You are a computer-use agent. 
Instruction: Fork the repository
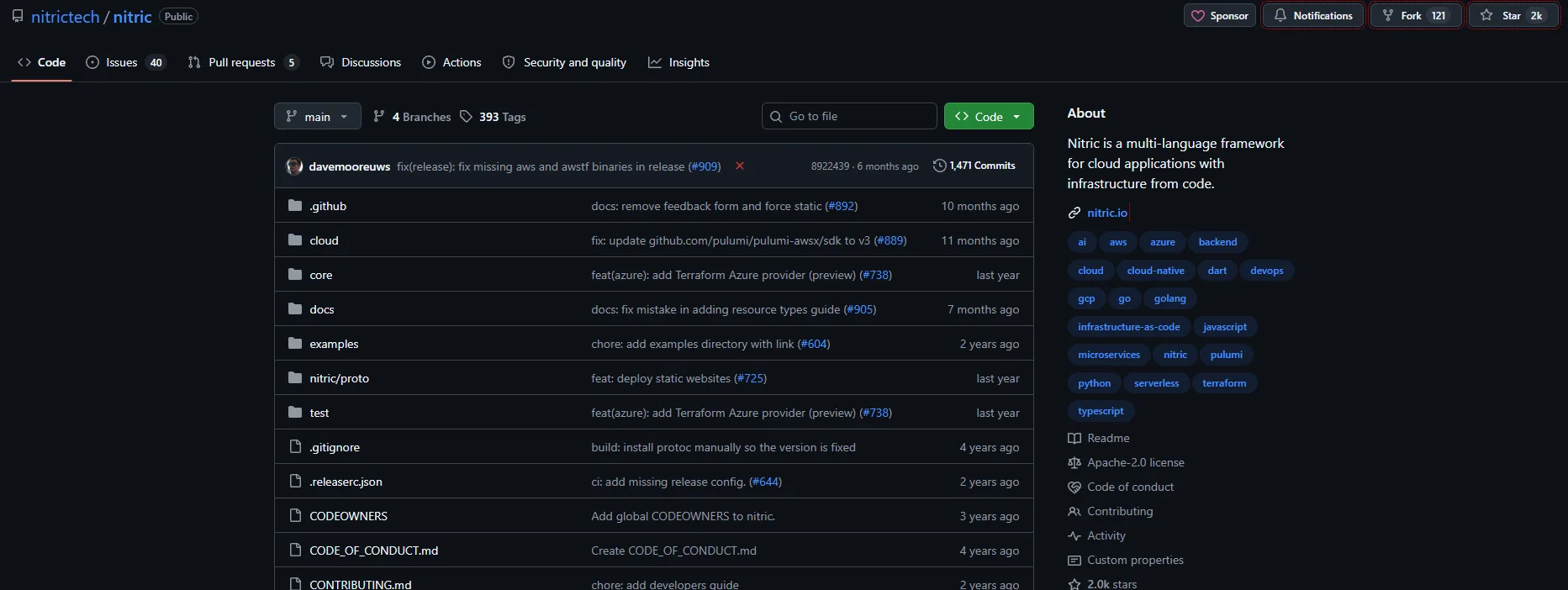[x=1417, y=16]
